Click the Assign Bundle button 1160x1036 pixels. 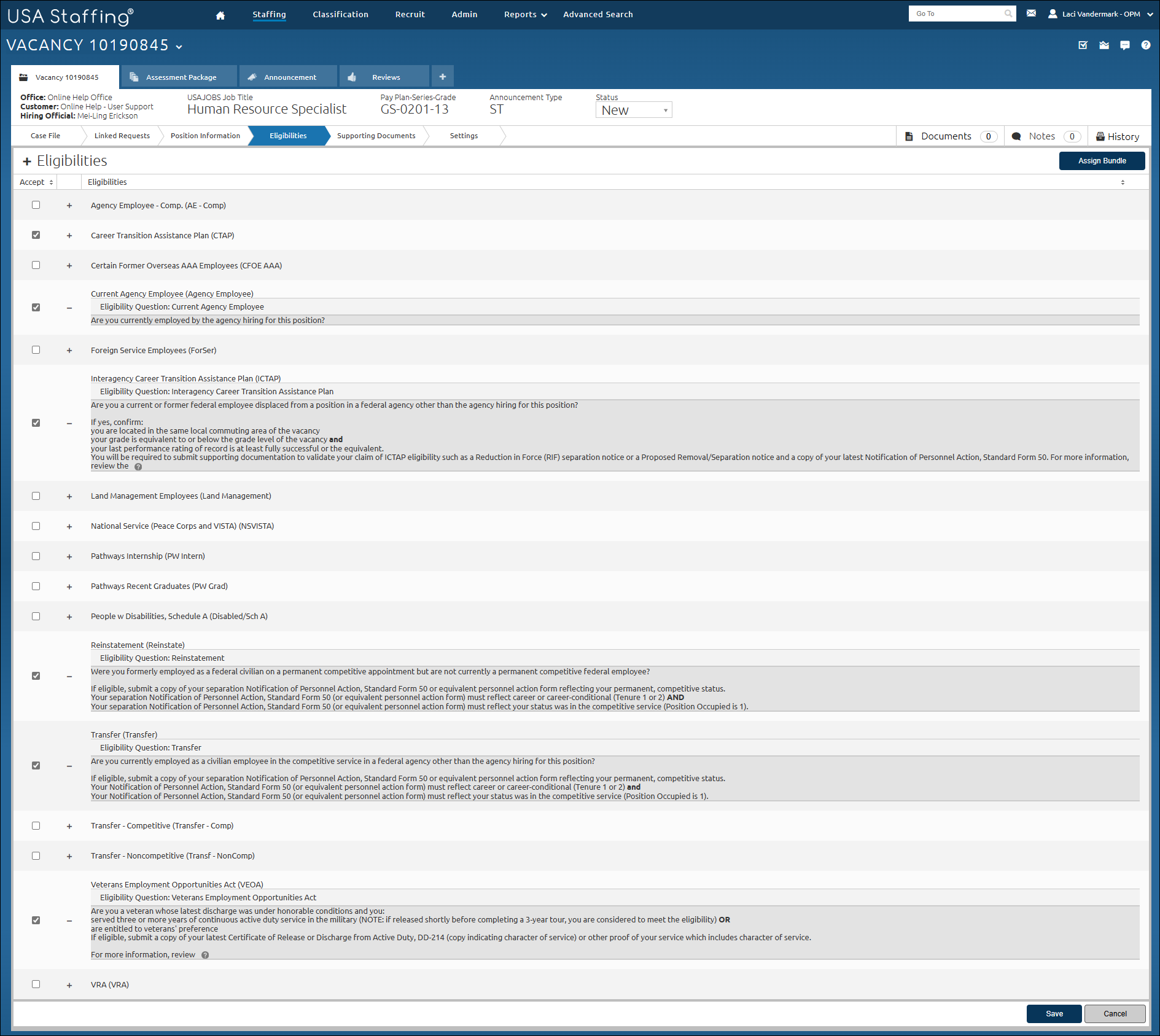click(x=1102, y=161)
